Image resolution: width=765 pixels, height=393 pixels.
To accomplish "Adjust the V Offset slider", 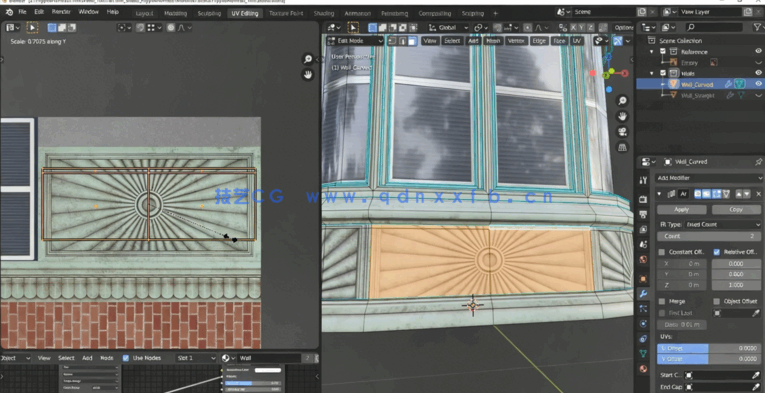I will point(708,359).
